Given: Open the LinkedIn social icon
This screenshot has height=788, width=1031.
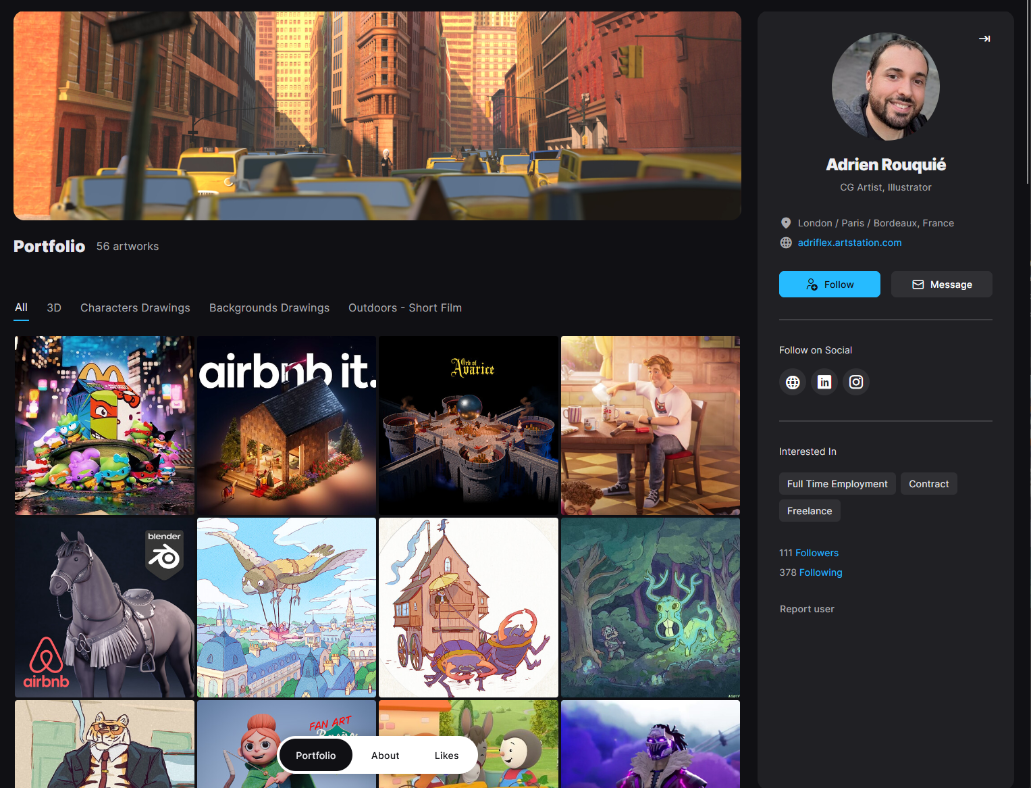Looking at the screenshot, I should pyautogui.click(x=824, y=382).
